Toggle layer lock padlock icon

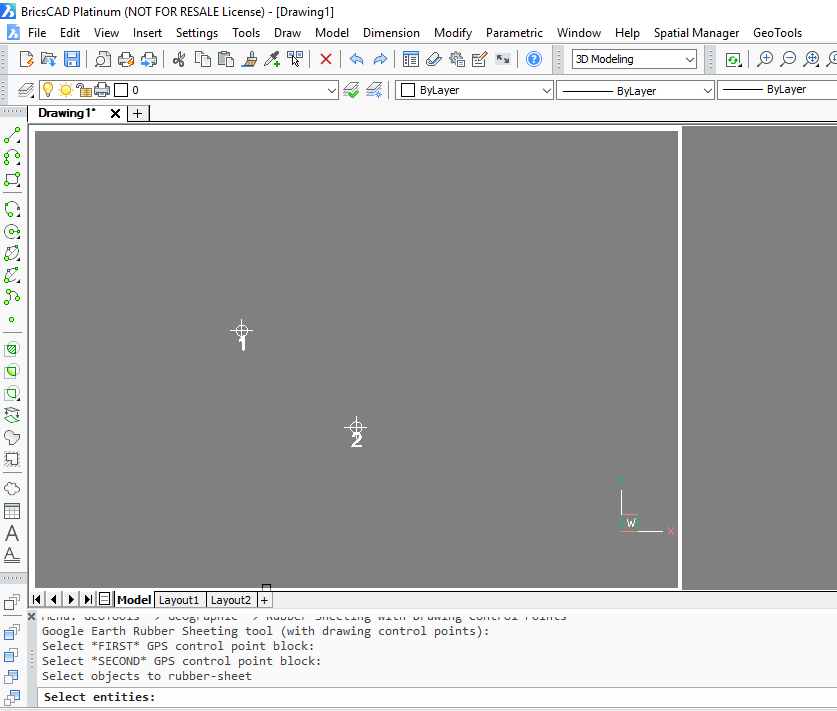[x=84, y=90]
